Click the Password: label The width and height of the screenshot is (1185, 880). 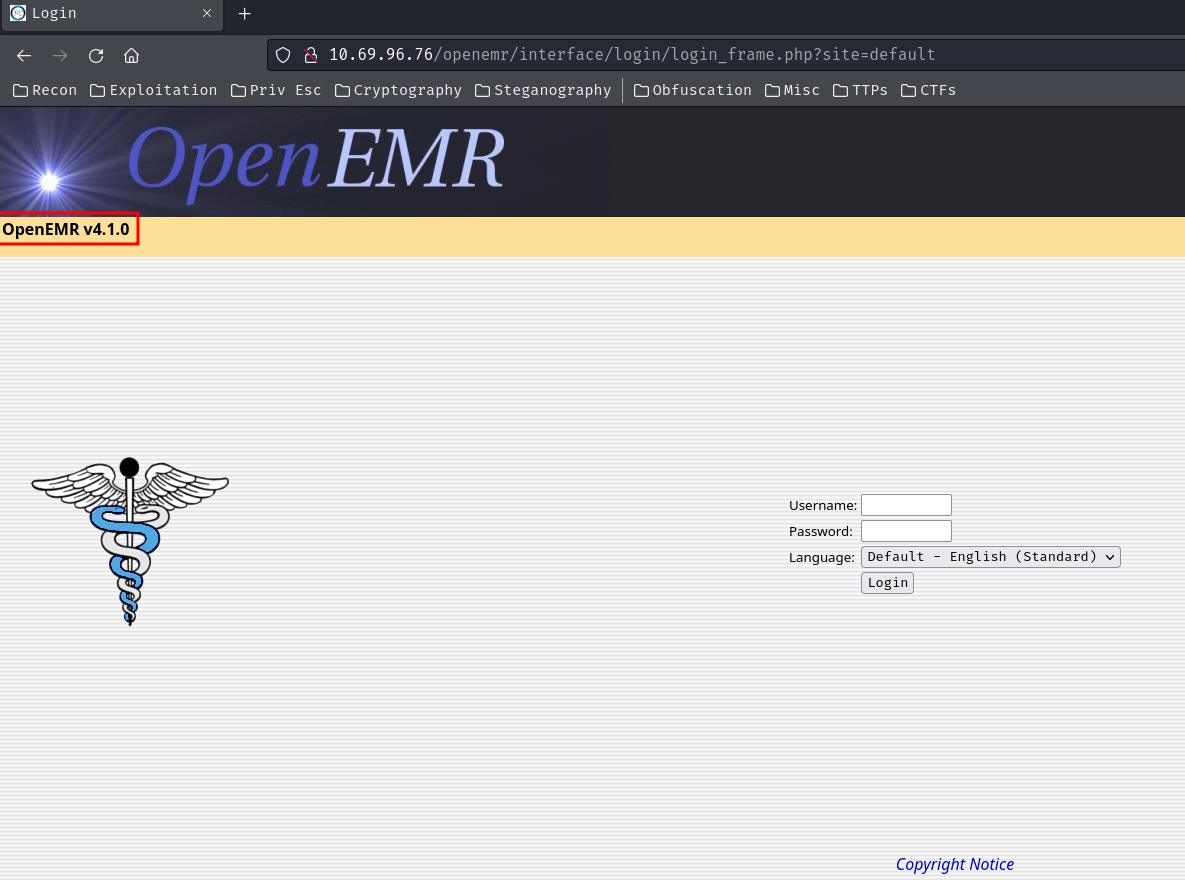tap(821, 531)
